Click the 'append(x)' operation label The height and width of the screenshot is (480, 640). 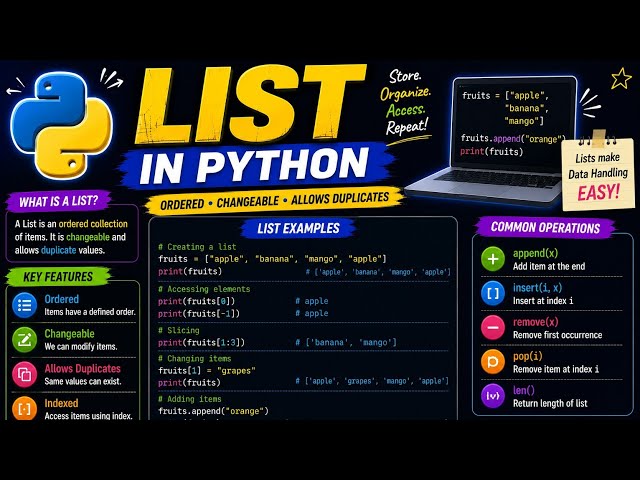click(535, 253)
